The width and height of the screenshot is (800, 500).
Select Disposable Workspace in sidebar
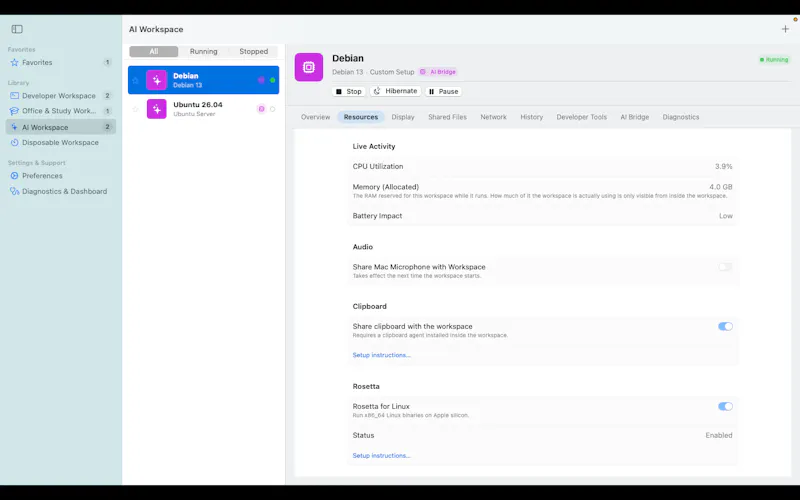point(61,142)
